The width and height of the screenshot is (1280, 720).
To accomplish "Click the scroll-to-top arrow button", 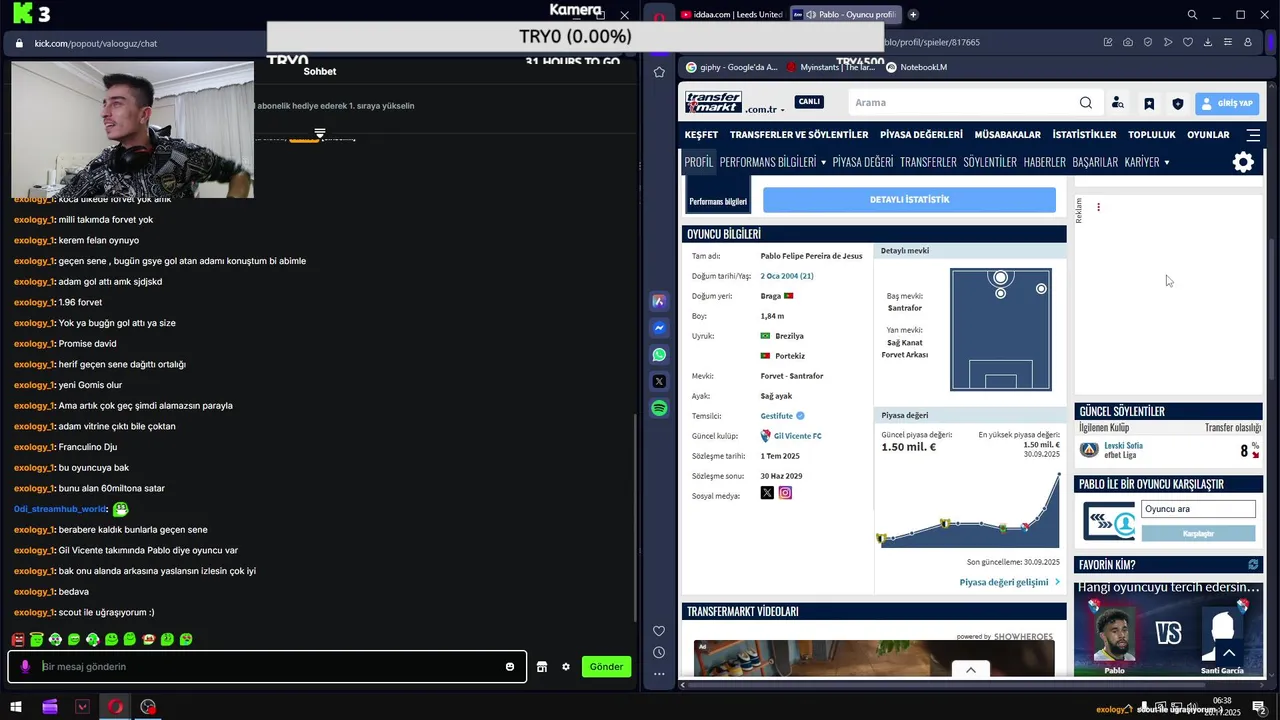I will 1229,653.
